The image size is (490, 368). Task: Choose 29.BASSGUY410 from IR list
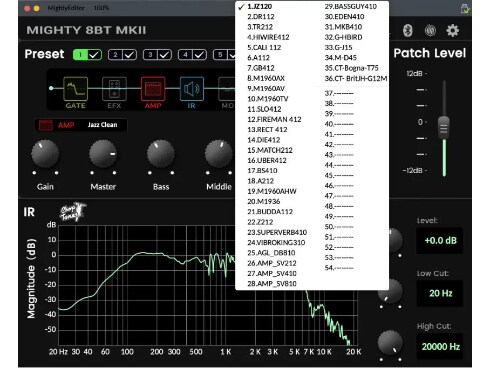click(x=351, y=6)
